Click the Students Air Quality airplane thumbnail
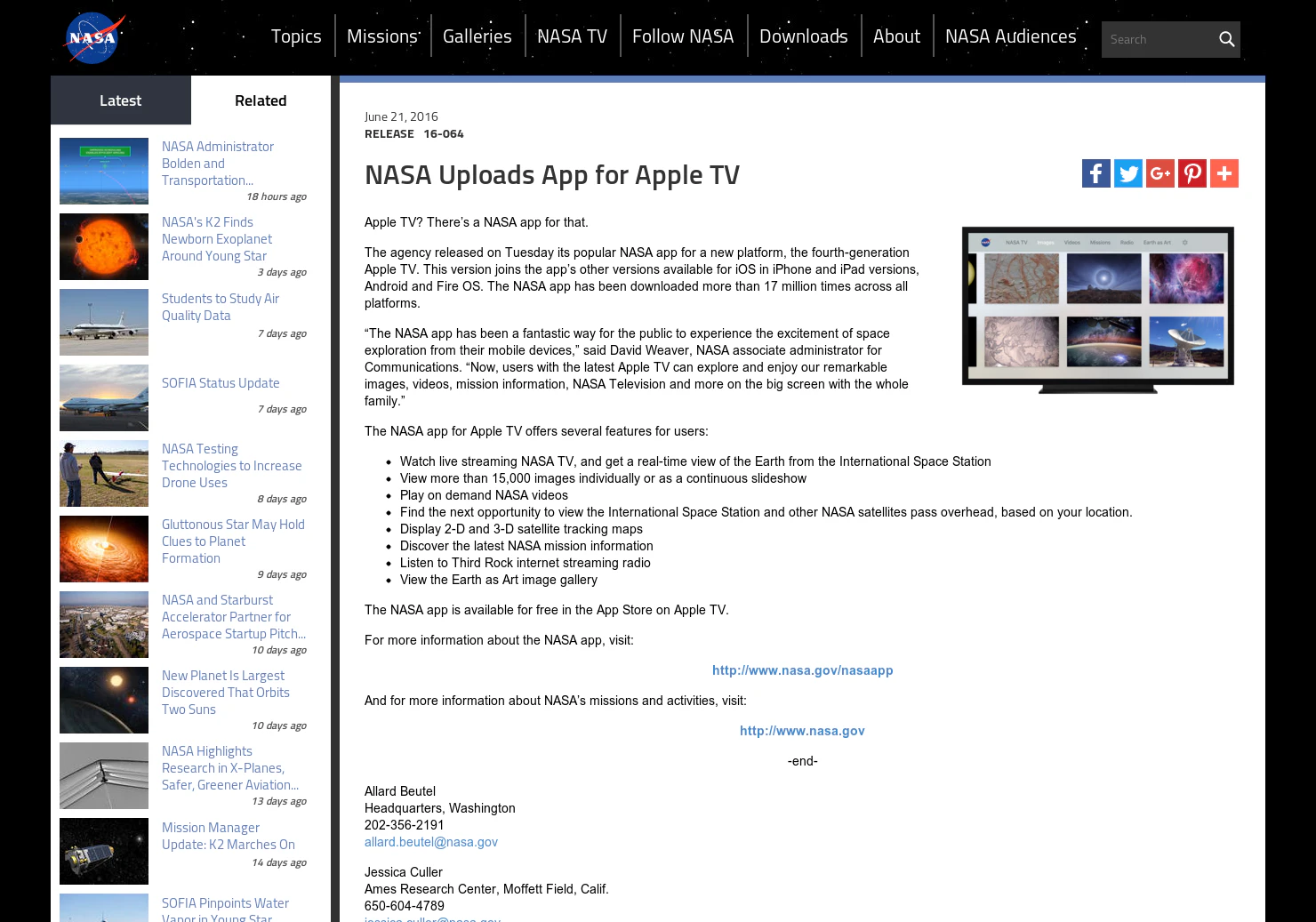The height and width of the screenshot is (922, 1316). coord(104,322)
